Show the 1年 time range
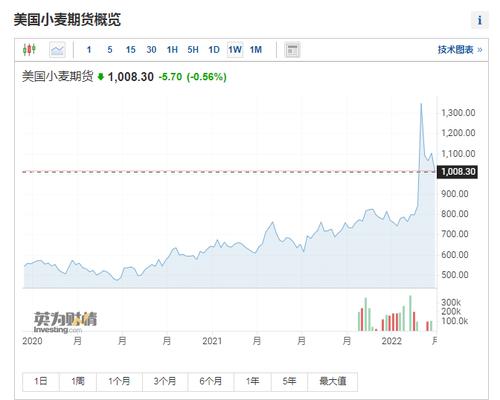 [253, 382]
